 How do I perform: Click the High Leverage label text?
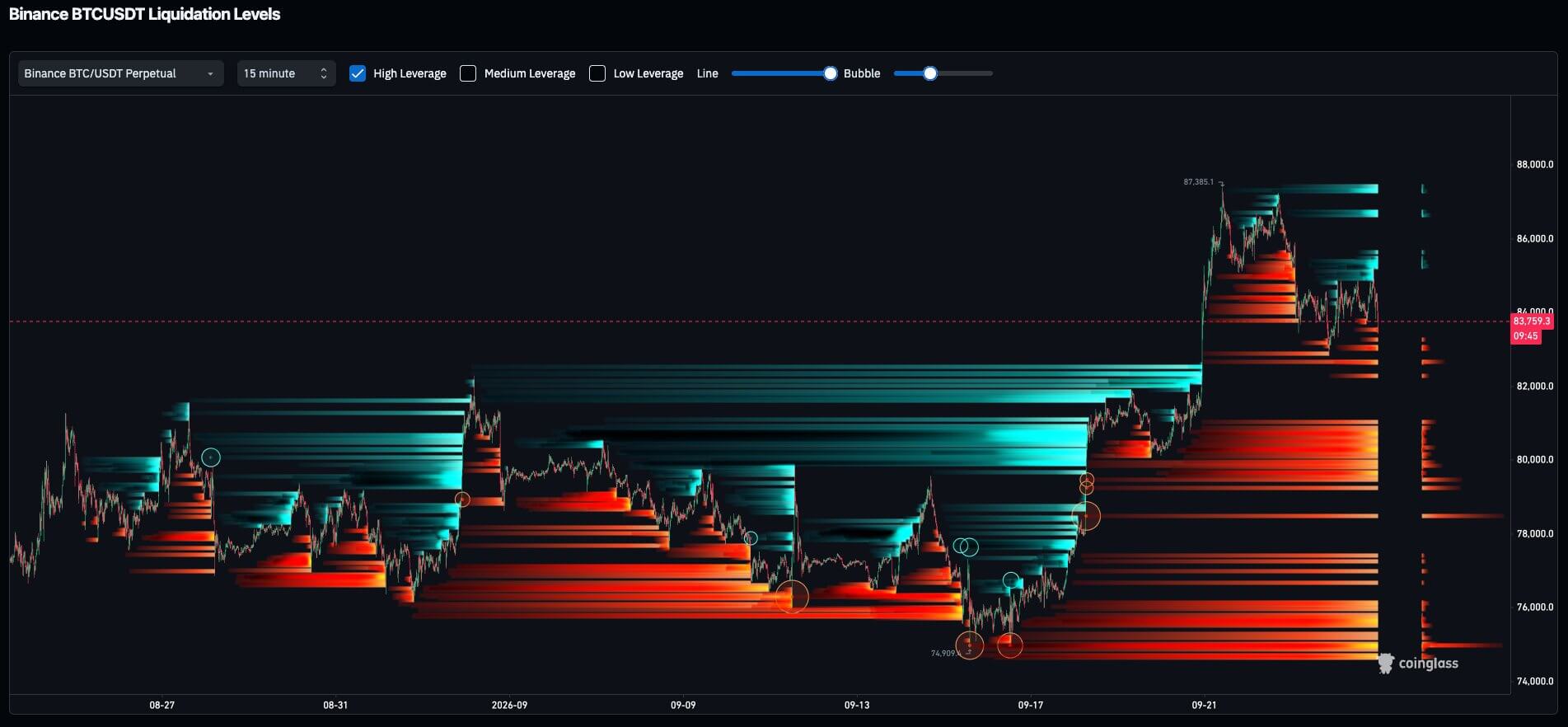click(410, 73)
